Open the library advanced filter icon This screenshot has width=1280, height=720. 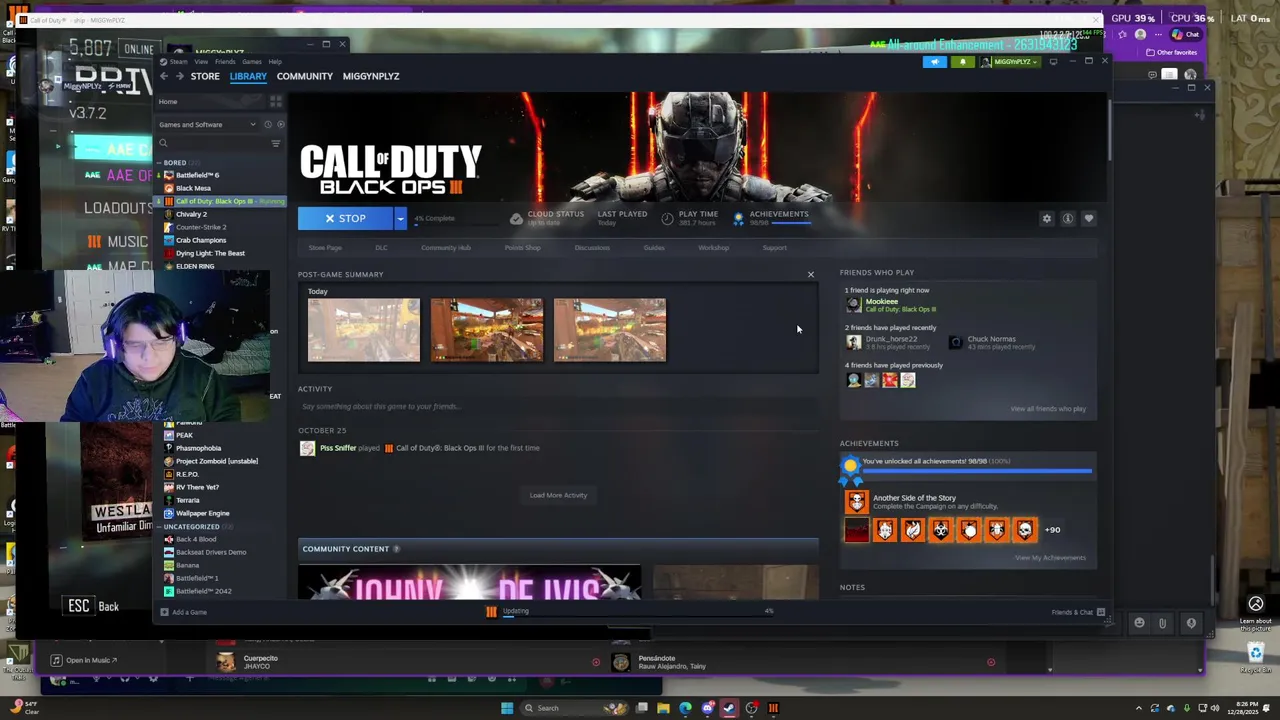coord(276,143)
